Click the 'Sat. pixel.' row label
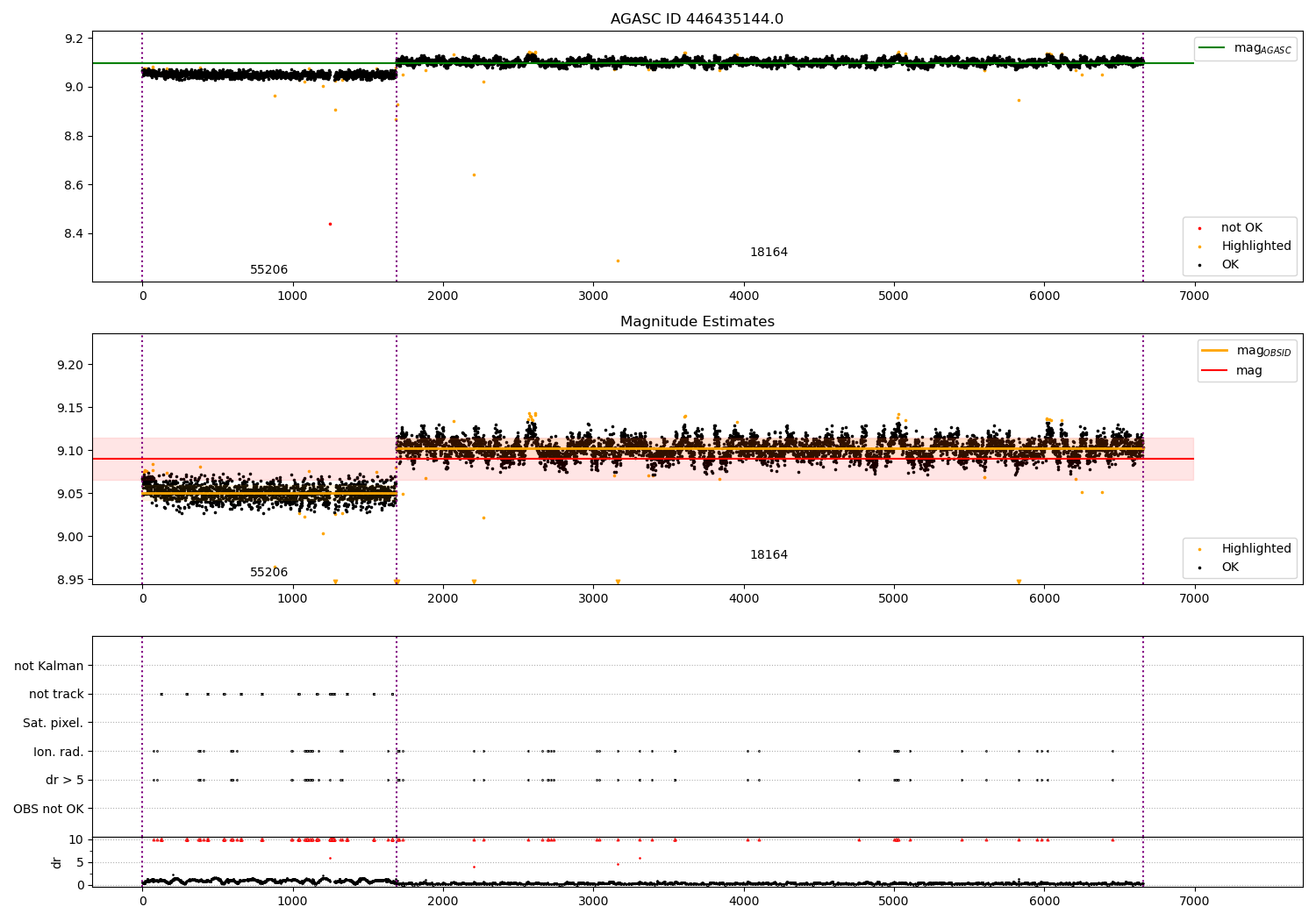The height and width of the screenshot is (921, 1316). [54, 724]
